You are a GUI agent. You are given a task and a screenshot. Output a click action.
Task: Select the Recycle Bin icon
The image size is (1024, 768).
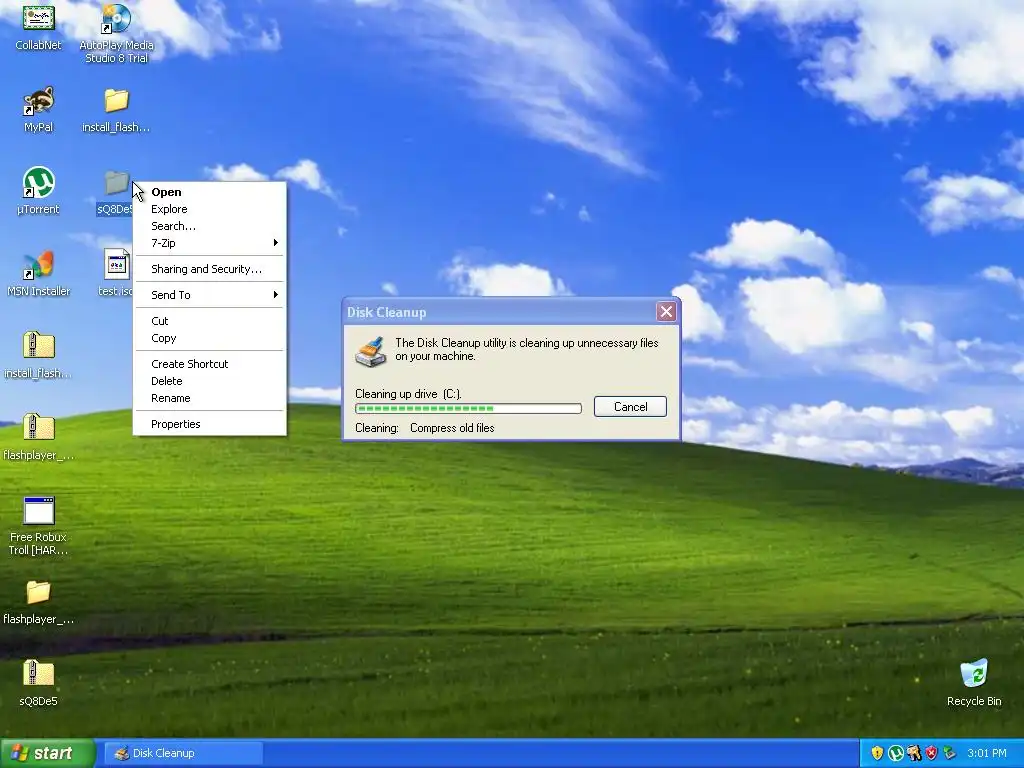click(x=974, y=674)
